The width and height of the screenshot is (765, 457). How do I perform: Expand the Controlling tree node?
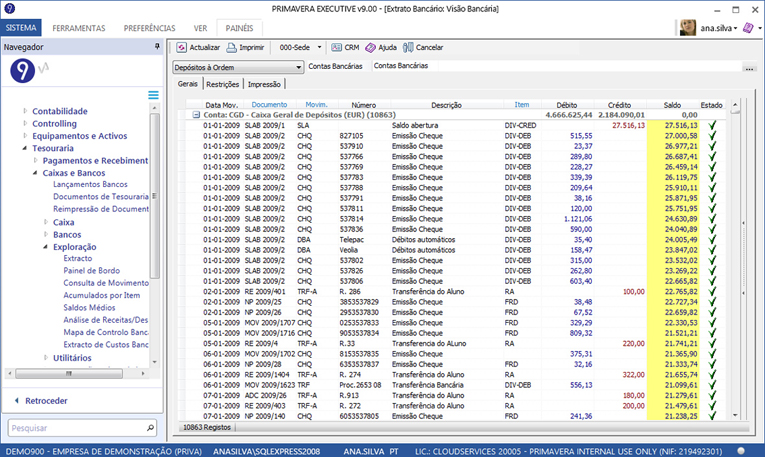pos(25,123)
